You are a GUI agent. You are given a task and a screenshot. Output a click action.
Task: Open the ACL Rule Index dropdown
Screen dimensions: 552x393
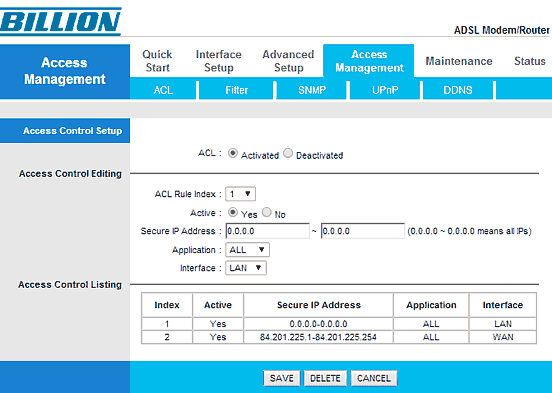tap(240, 194)
